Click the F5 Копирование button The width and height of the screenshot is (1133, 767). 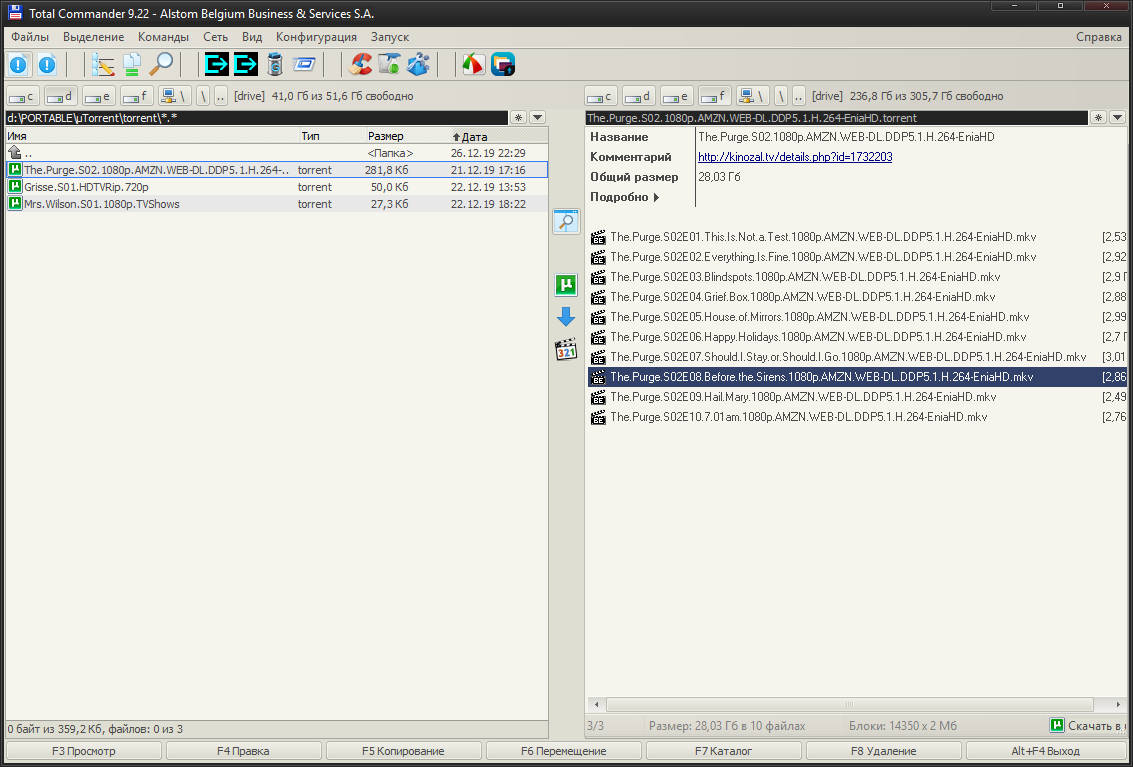403,751
